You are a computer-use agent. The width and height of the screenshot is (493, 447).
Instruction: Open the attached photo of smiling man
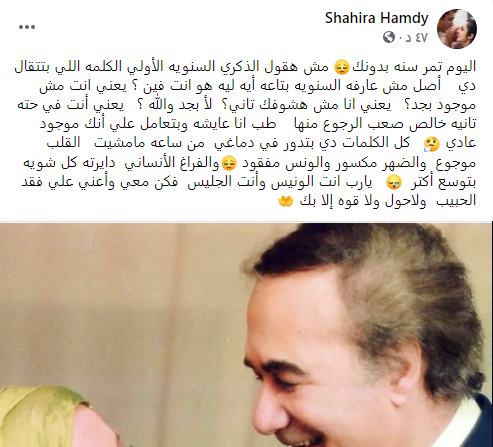pos(246,335)
